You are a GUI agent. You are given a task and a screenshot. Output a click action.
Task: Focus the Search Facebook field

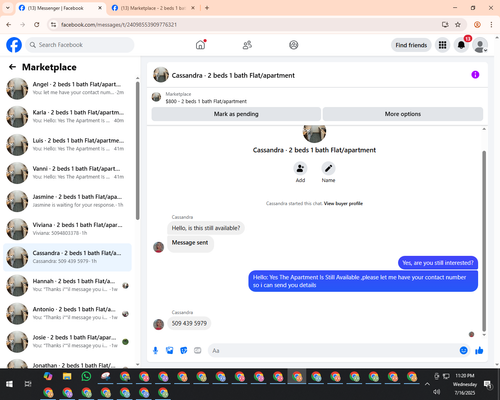80,45
